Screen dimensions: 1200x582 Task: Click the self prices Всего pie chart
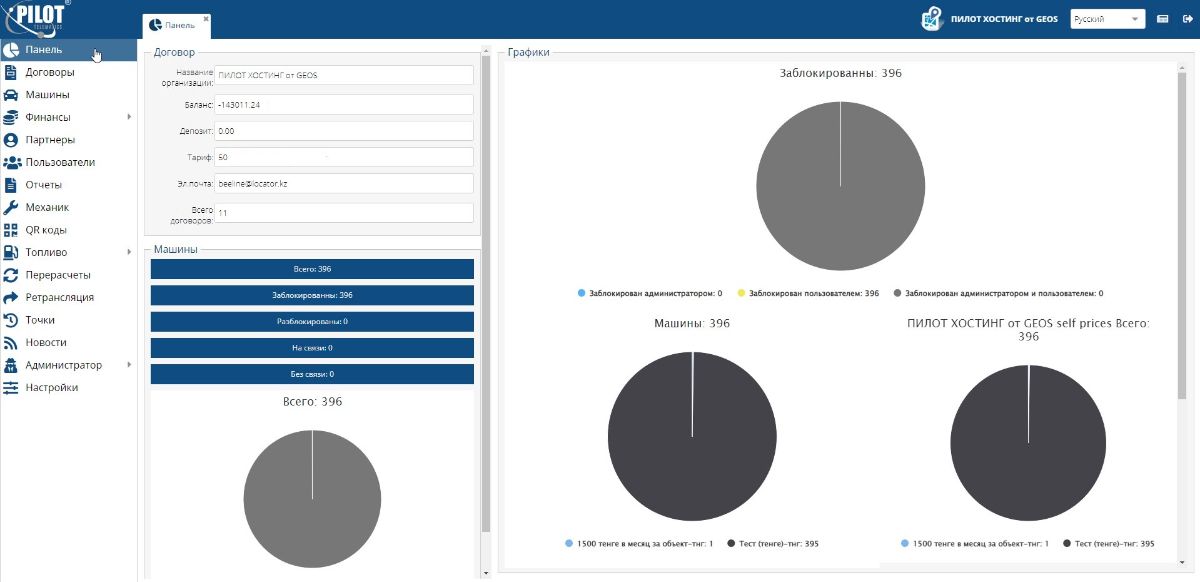[x=1029, y=443]
